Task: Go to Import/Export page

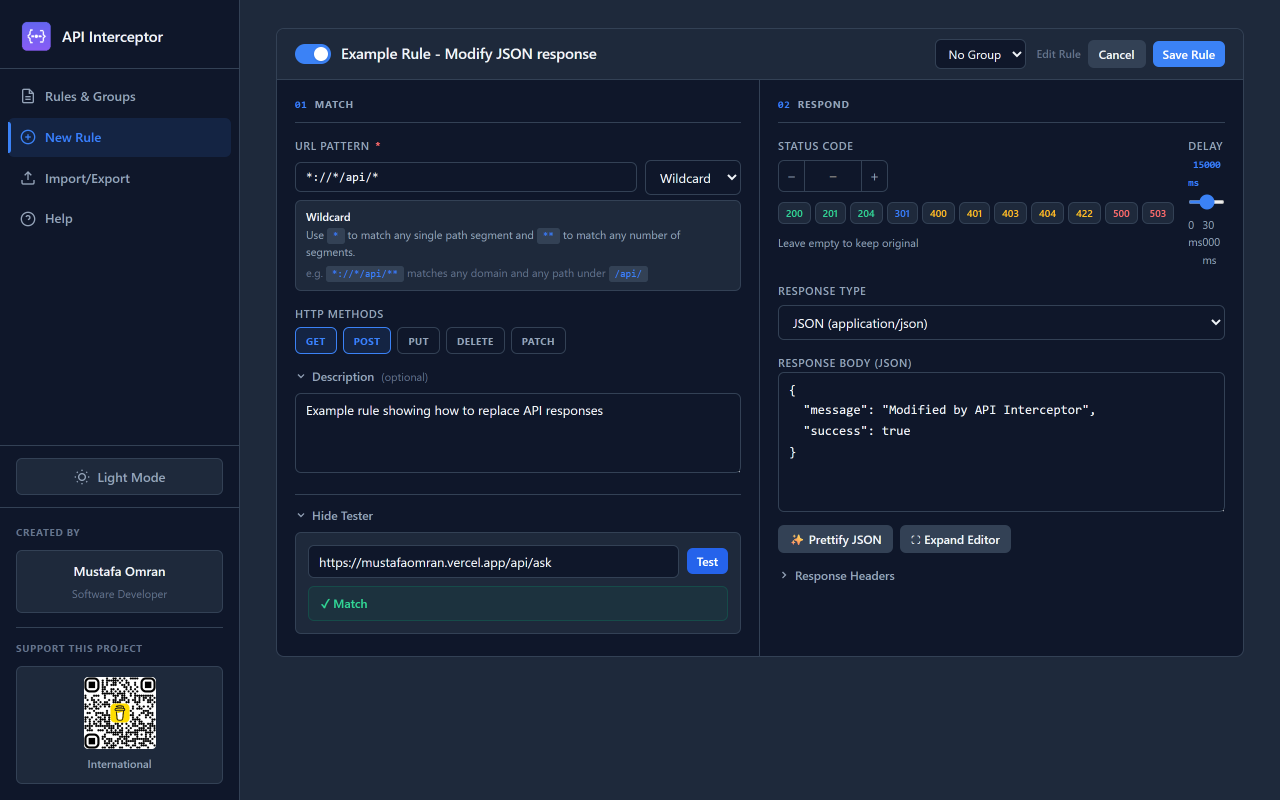Action: tap(120, 178)
